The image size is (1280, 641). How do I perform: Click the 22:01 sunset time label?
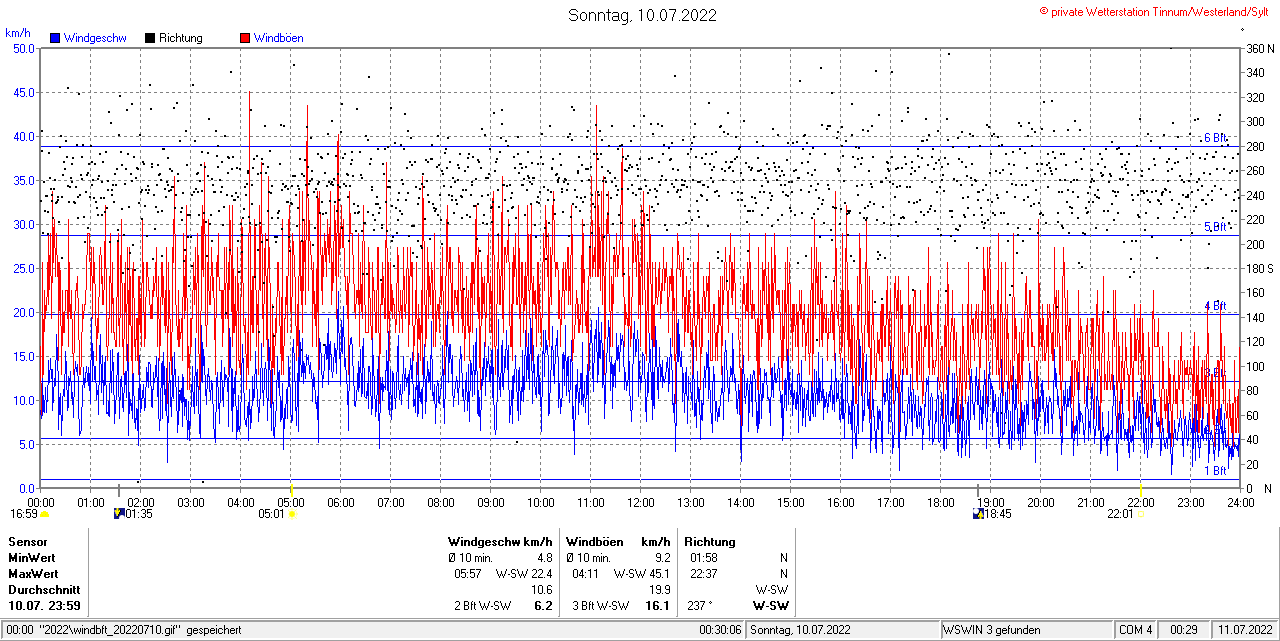coord(1120,514)
